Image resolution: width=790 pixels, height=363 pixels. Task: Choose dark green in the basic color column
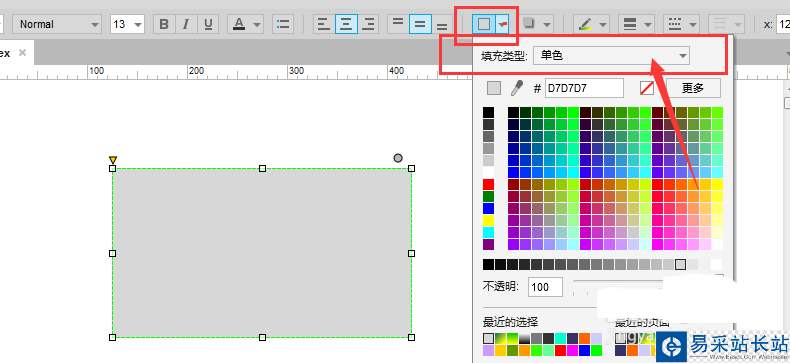point(488,197)
